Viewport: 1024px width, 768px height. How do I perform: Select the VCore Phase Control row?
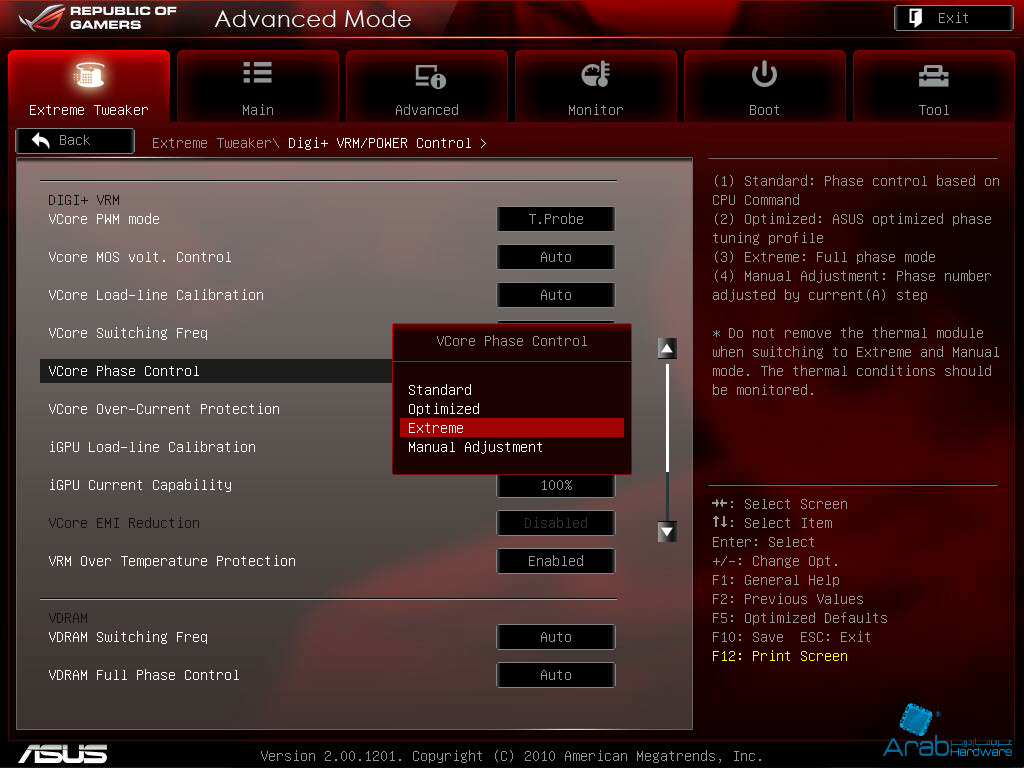(216, 371)
